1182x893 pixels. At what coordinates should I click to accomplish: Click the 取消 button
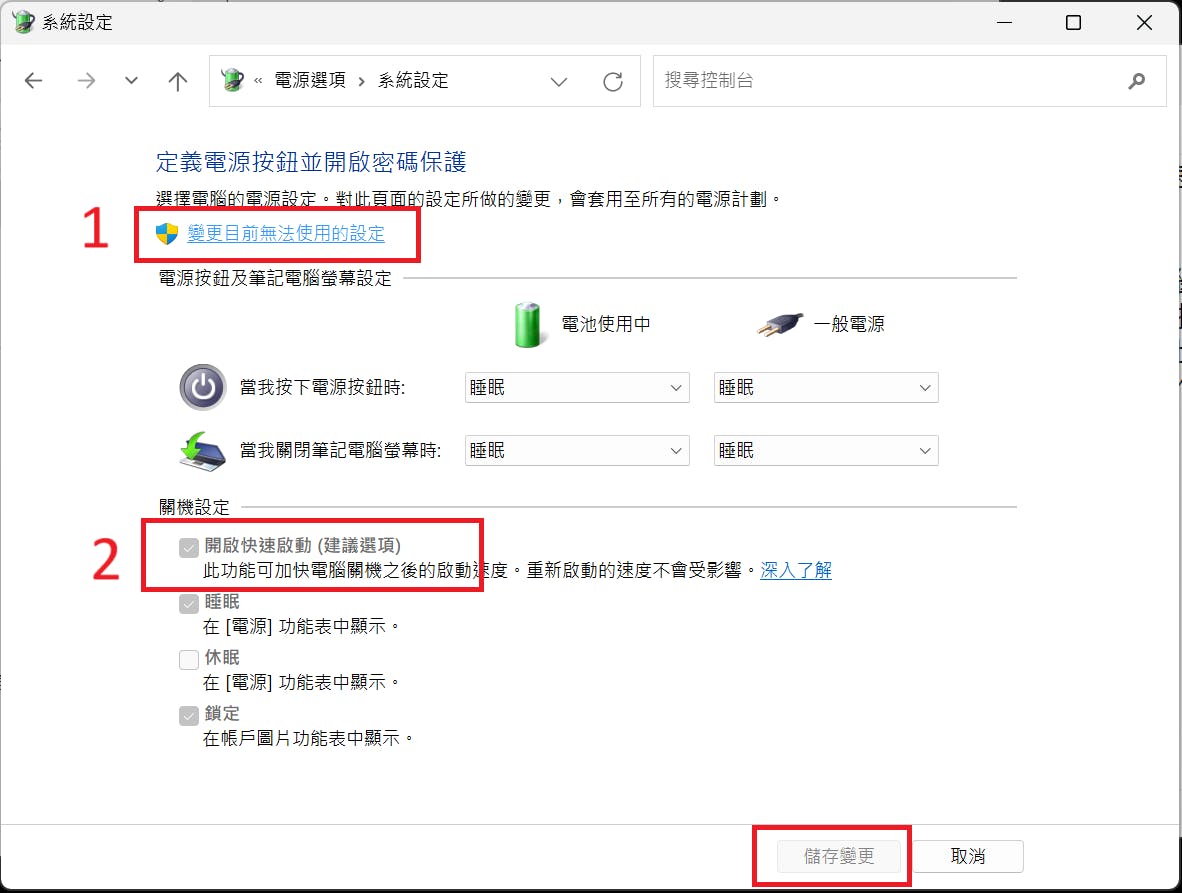tap(968, 856)
